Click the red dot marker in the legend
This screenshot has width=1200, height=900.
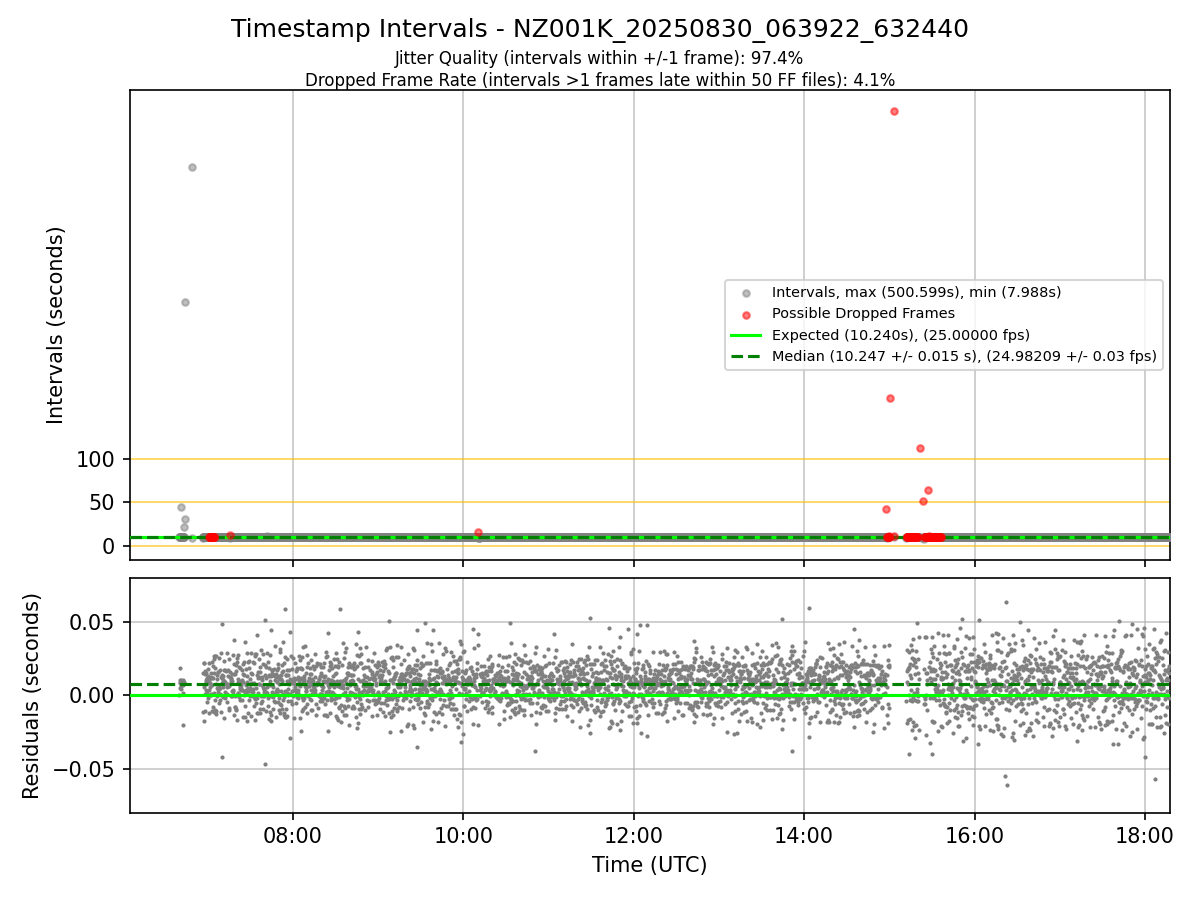[x=746, y=314]
